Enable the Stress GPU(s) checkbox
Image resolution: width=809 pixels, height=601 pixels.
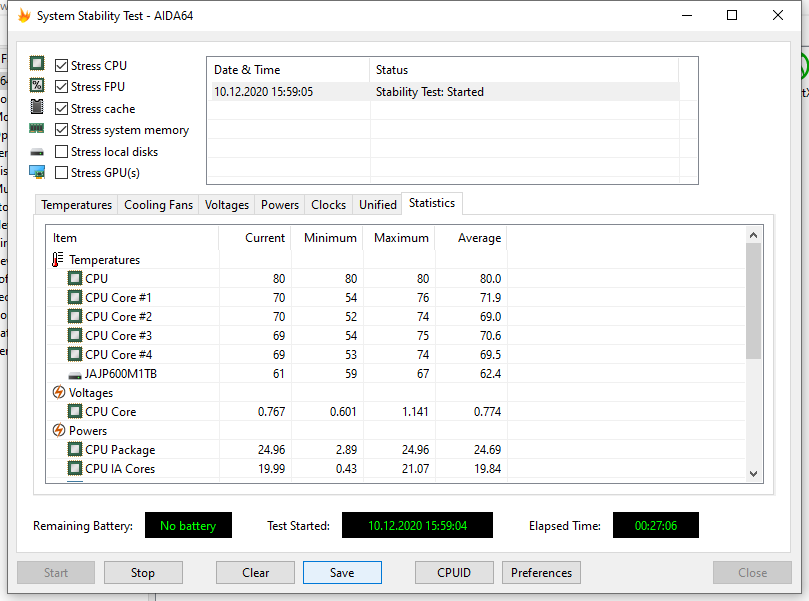61,172
